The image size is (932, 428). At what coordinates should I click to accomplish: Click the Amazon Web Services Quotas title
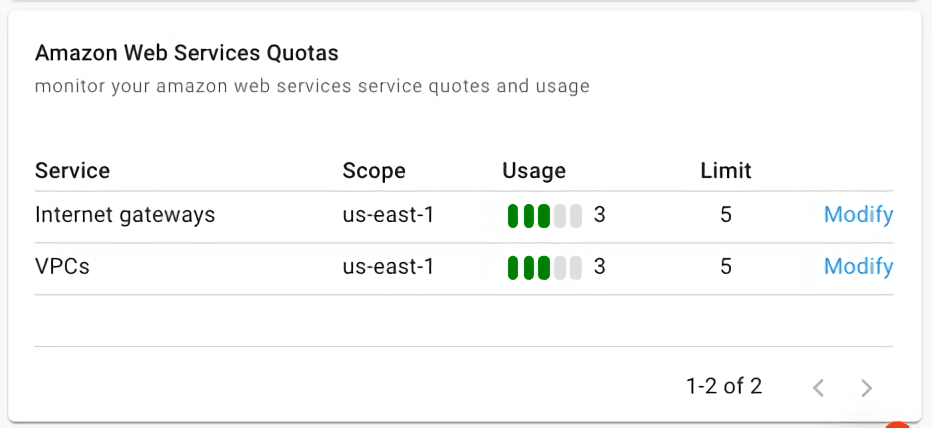pos(187,53)
